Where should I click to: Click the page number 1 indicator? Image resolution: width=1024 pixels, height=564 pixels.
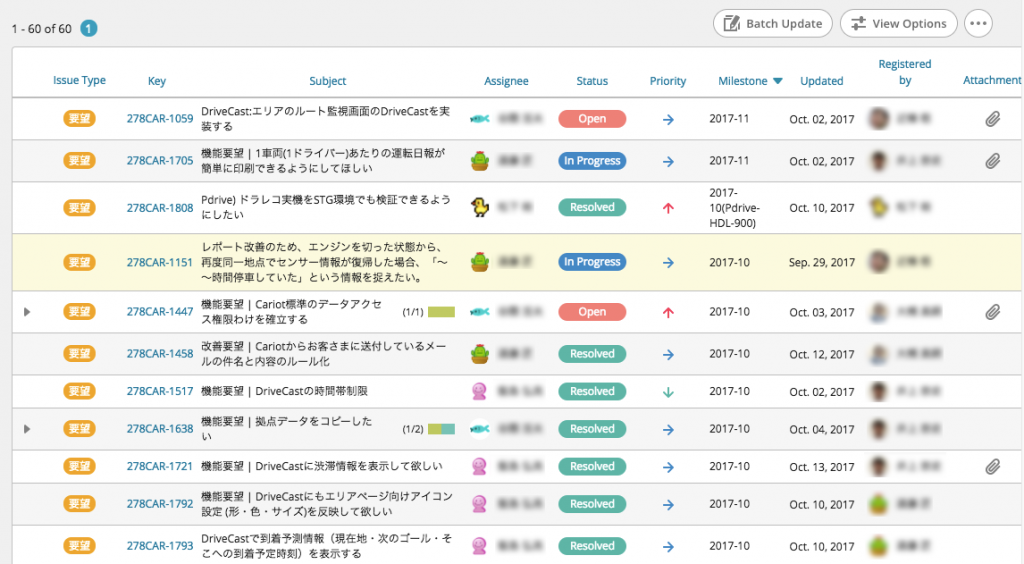coord(89,29)
